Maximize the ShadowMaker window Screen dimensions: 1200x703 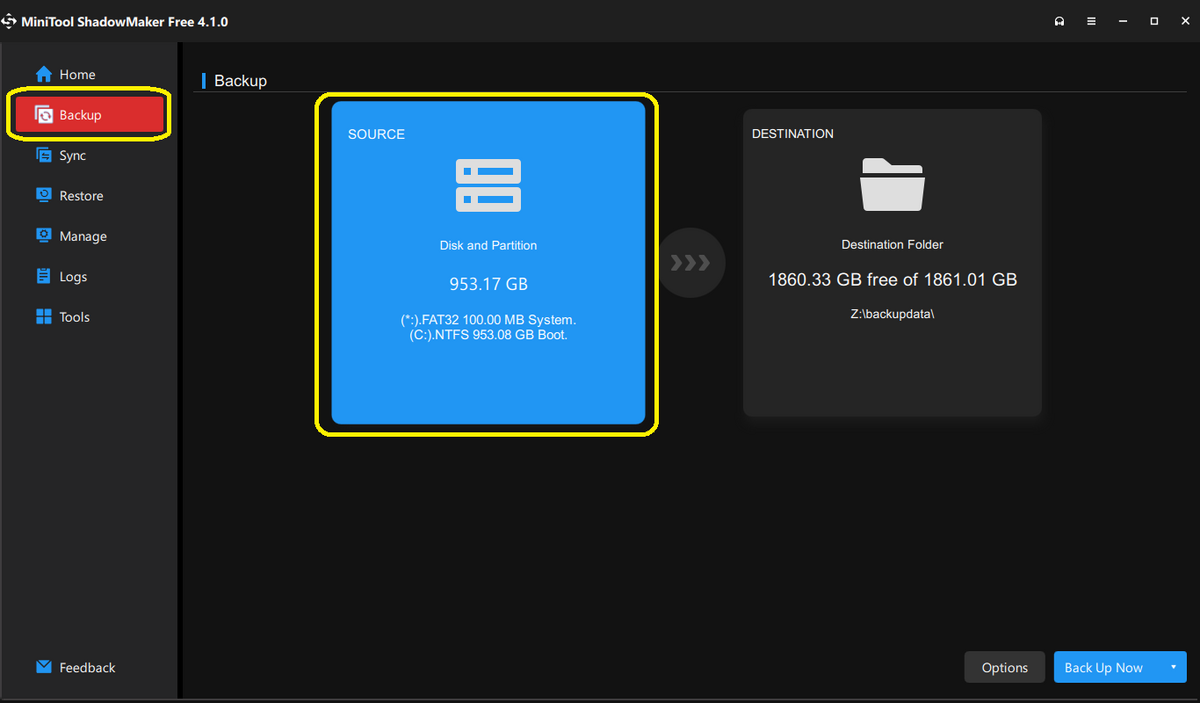[x=1153, y=21]
